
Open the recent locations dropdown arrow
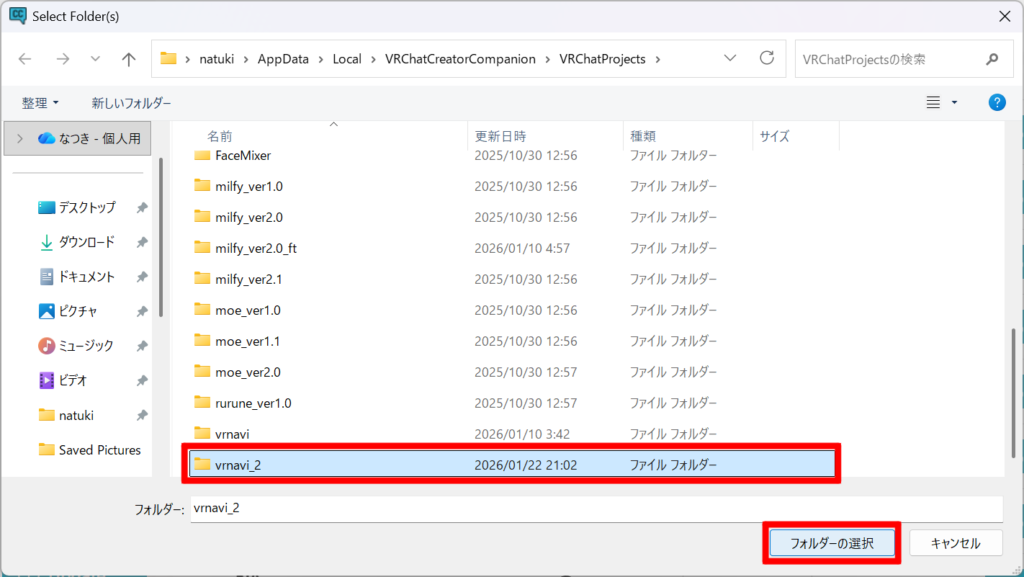pyautogui.click(x=95, y=59)
